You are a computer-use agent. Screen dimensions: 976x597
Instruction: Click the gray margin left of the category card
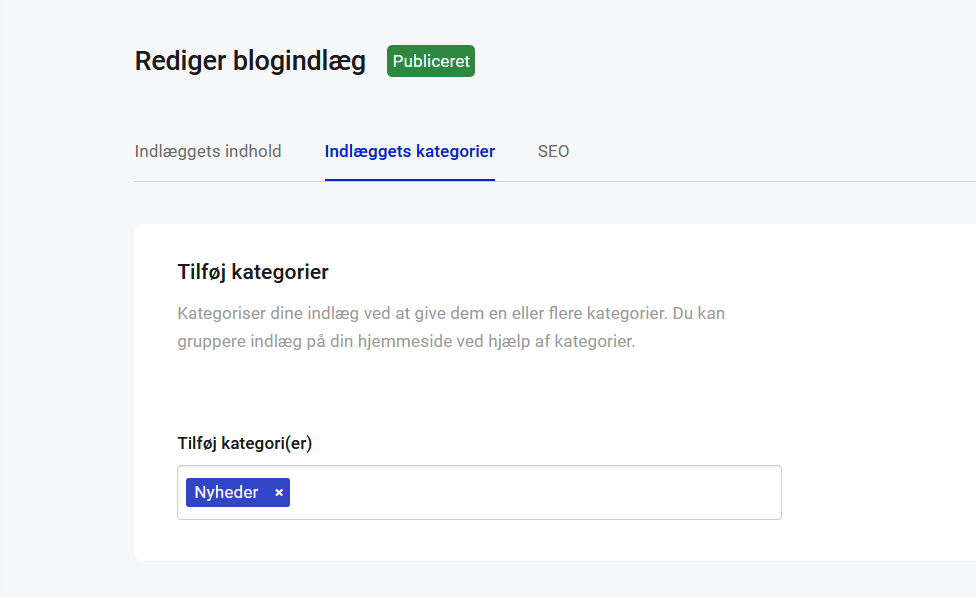pyautogui.click(x=66, y=400)
